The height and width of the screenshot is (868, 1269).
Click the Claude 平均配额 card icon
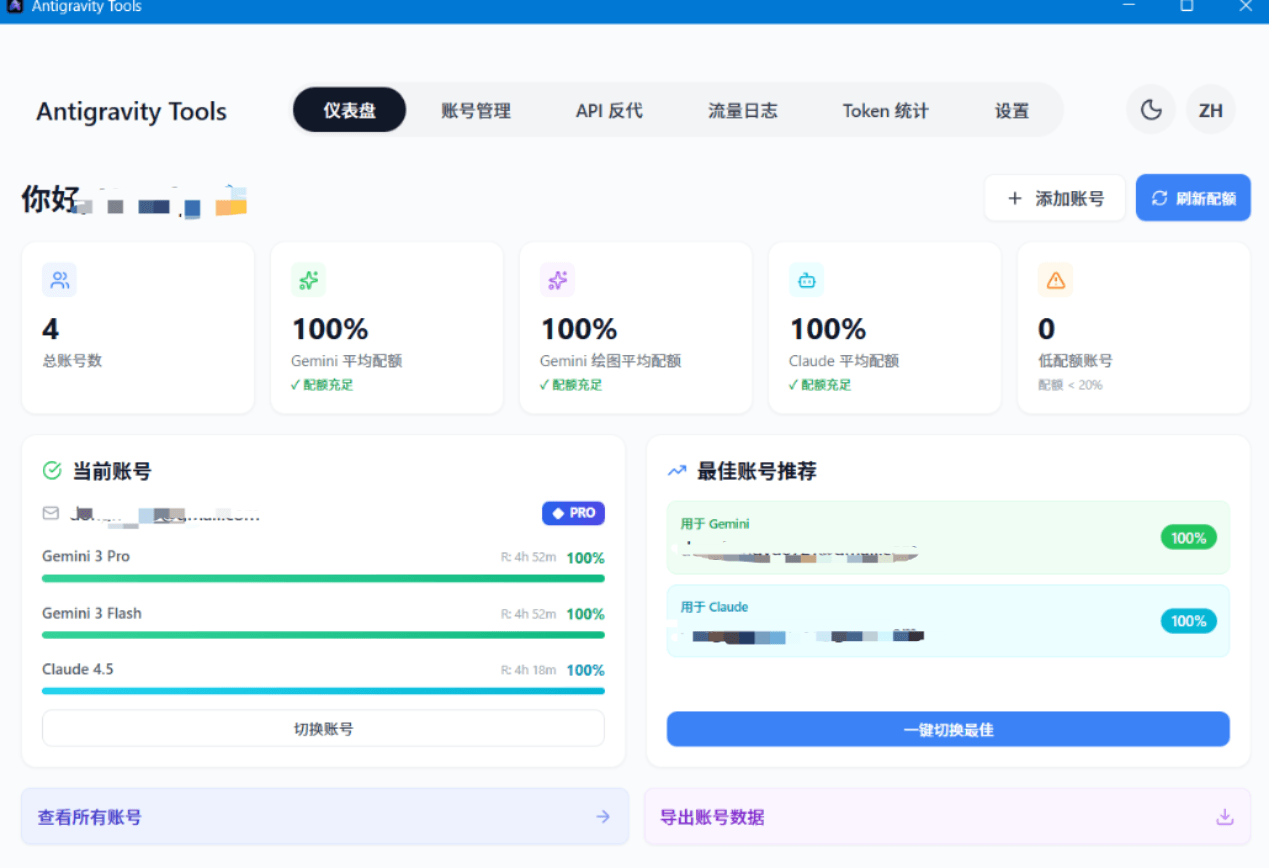806,280
